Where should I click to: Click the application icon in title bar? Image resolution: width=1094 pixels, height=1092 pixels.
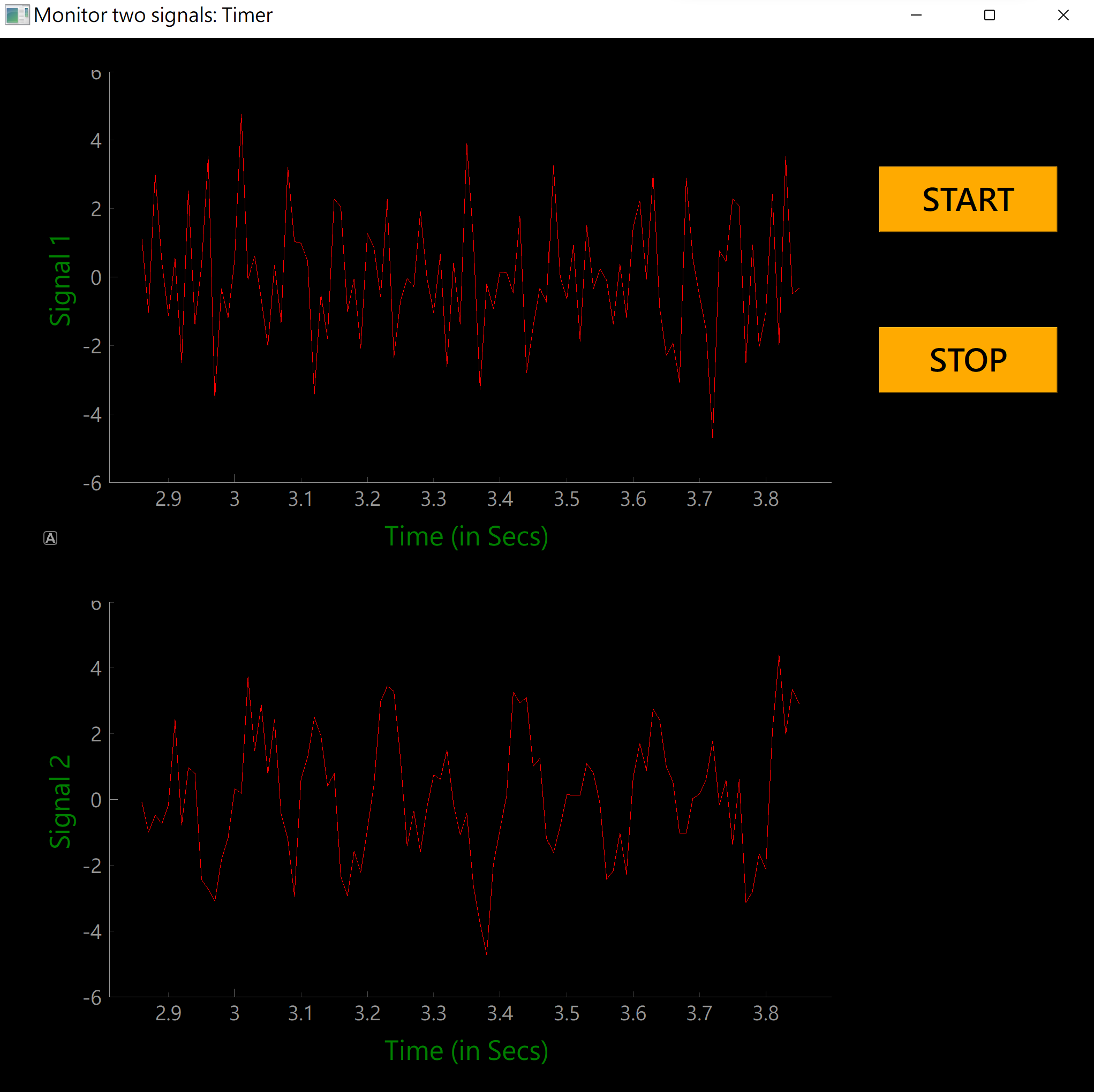coord(17,16)
